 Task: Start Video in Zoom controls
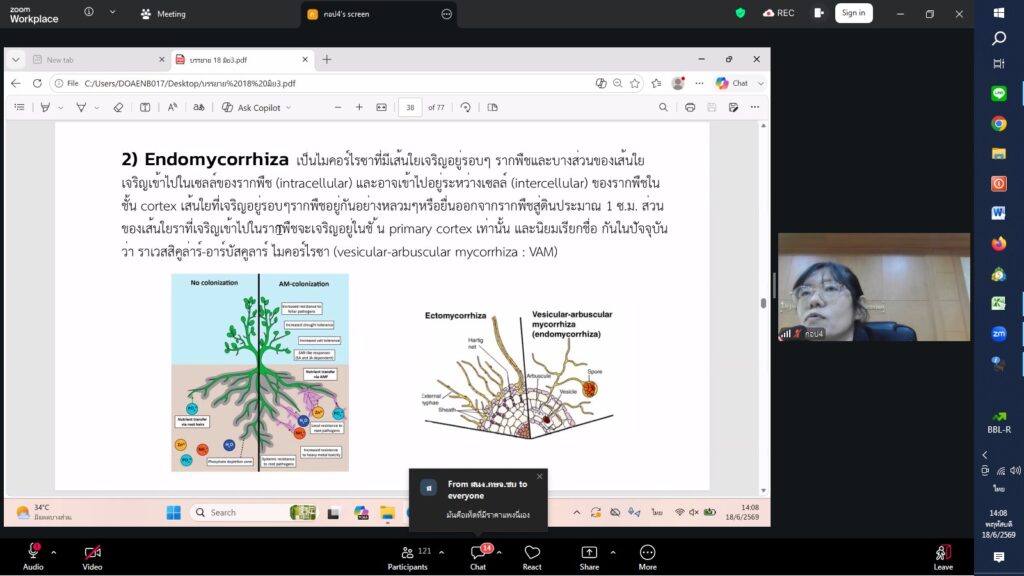point(92,557)
